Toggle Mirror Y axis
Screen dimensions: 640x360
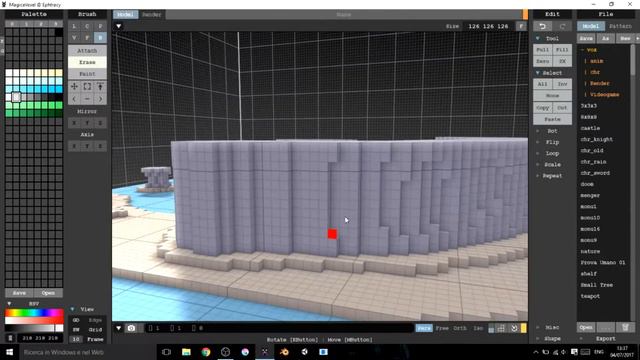point(87,123)
